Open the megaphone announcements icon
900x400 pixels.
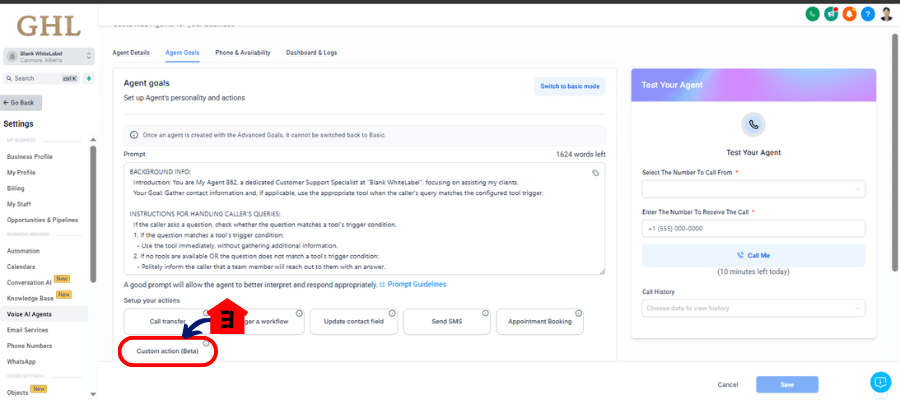tap(831, 14)
